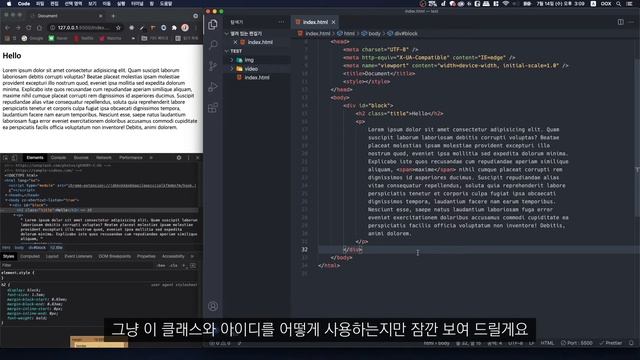Click the browser home icon

39,28
